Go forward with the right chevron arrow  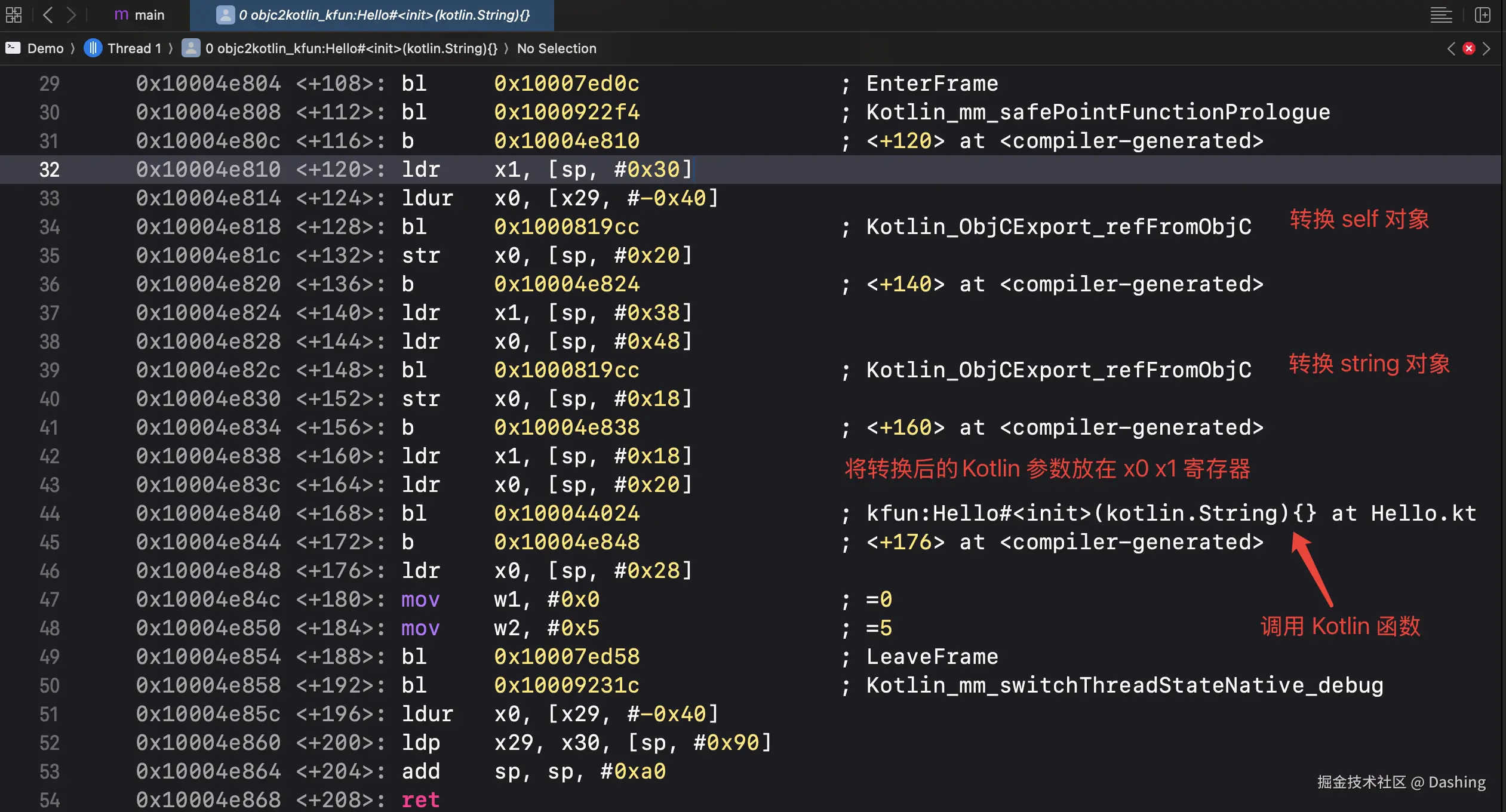point(71,15)
